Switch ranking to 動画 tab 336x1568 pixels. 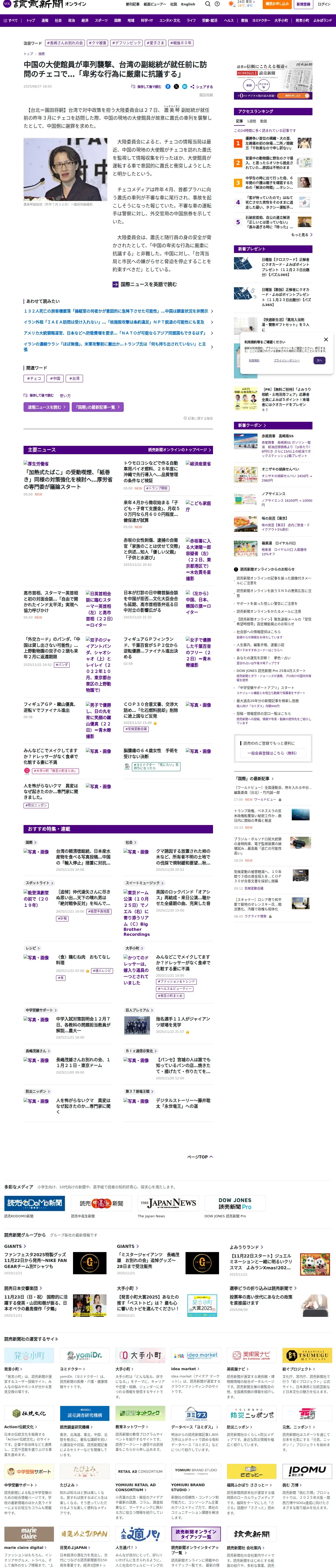point(264,121)
